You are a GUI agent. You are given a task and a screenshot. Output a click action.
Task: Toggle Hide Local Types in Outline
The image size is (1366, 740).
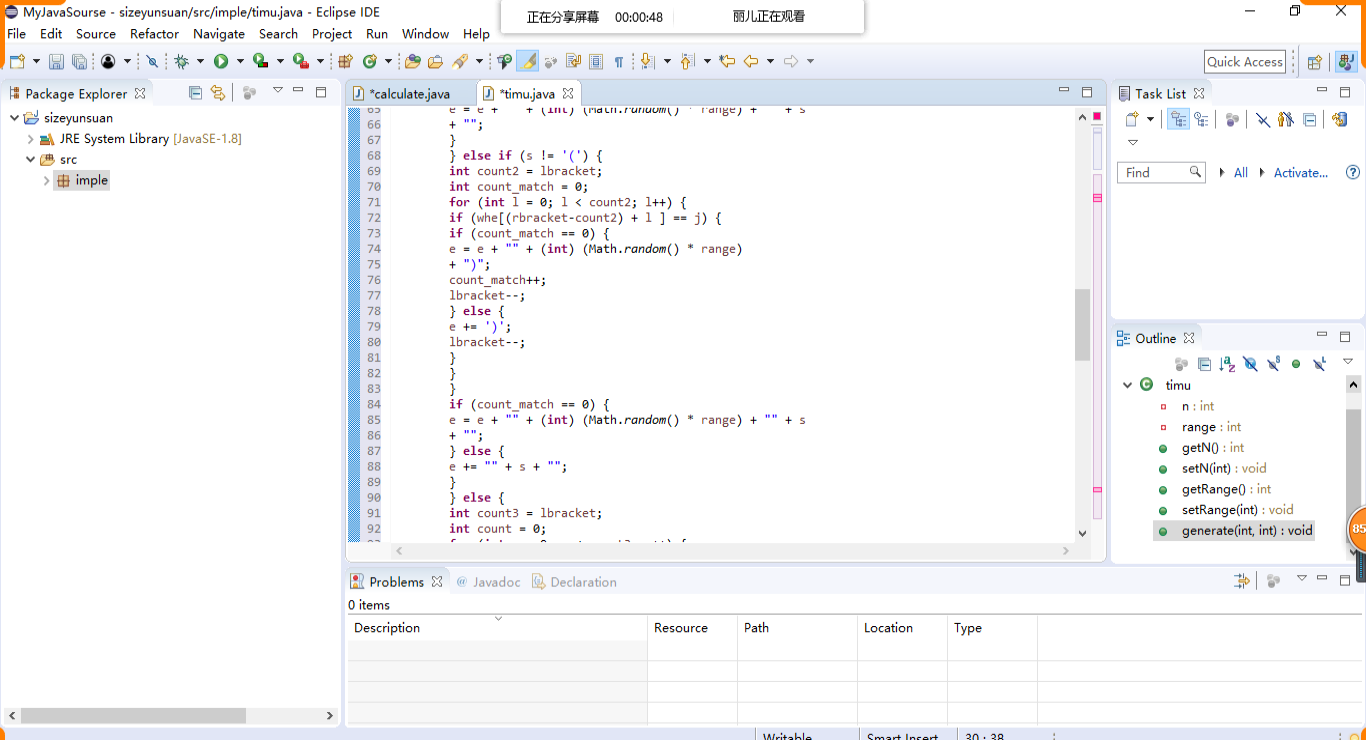pos(1319,364)
